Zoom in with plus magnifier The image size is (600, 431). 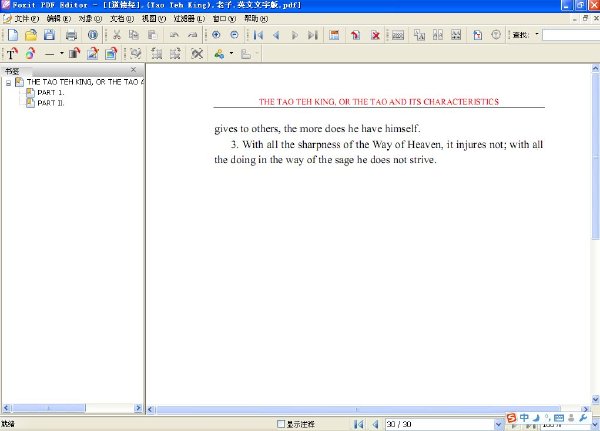click(216, 35)
